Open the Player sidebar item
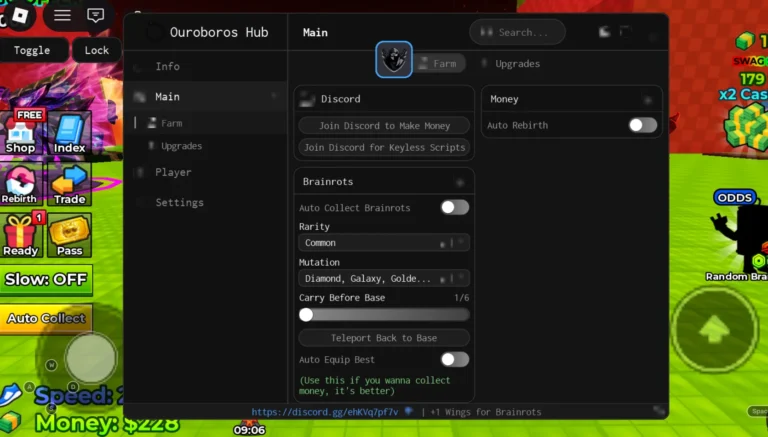 (x=205, y=172)
